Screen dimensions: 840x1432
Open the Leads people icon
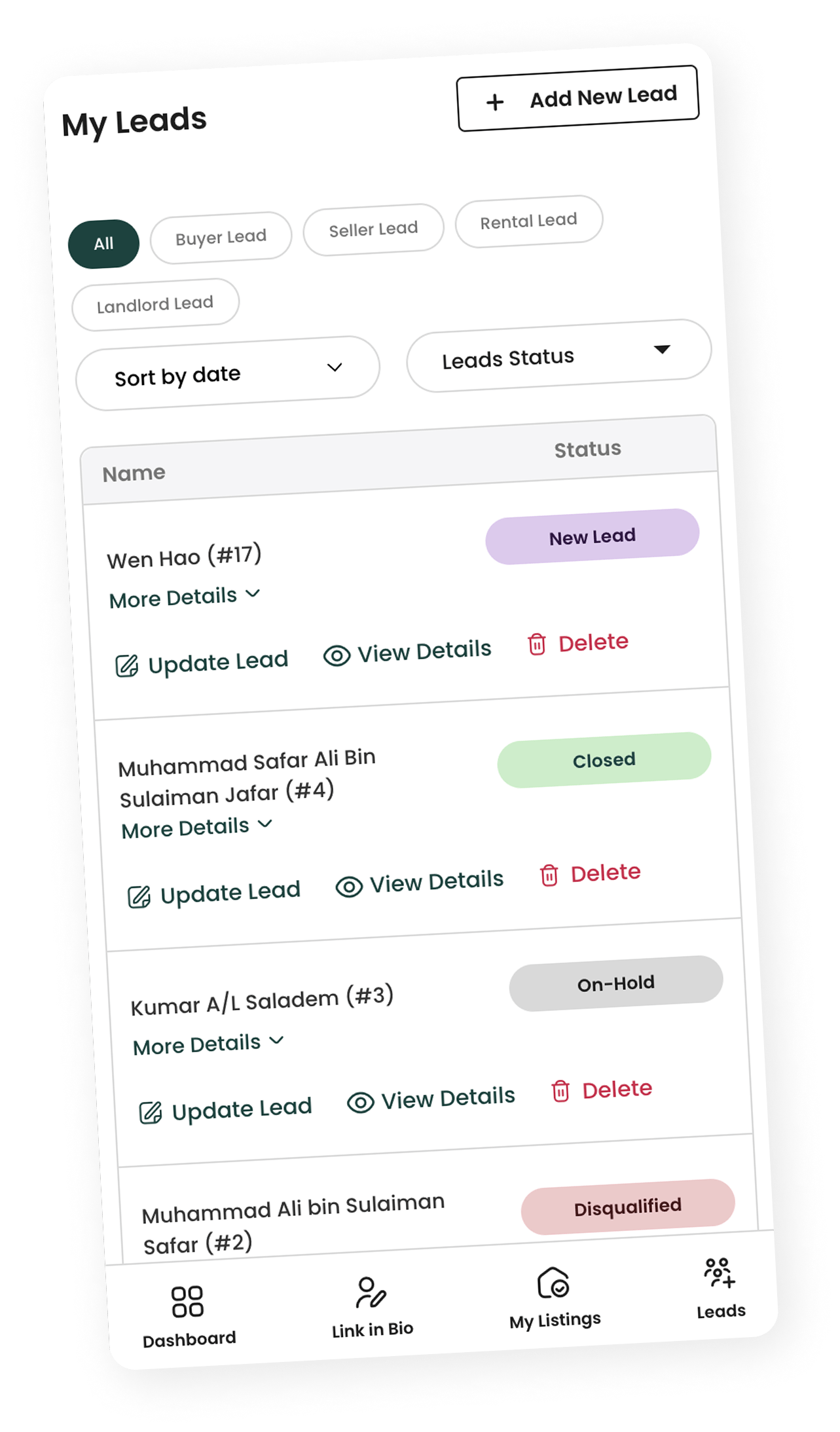pos(719,1273)
